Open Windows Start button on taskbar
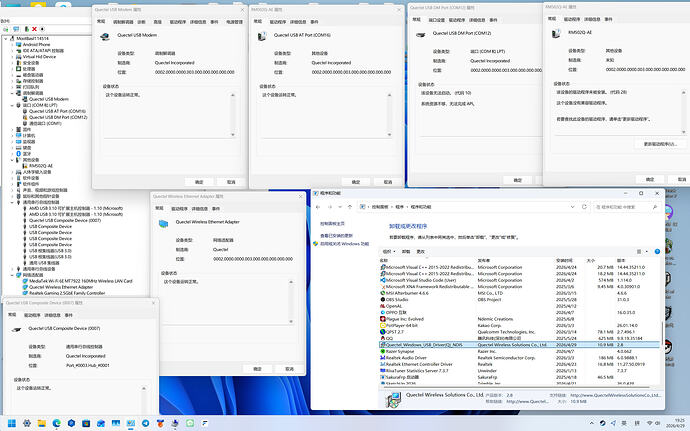Viewport: 690px width, 431px height. (12, 423)
